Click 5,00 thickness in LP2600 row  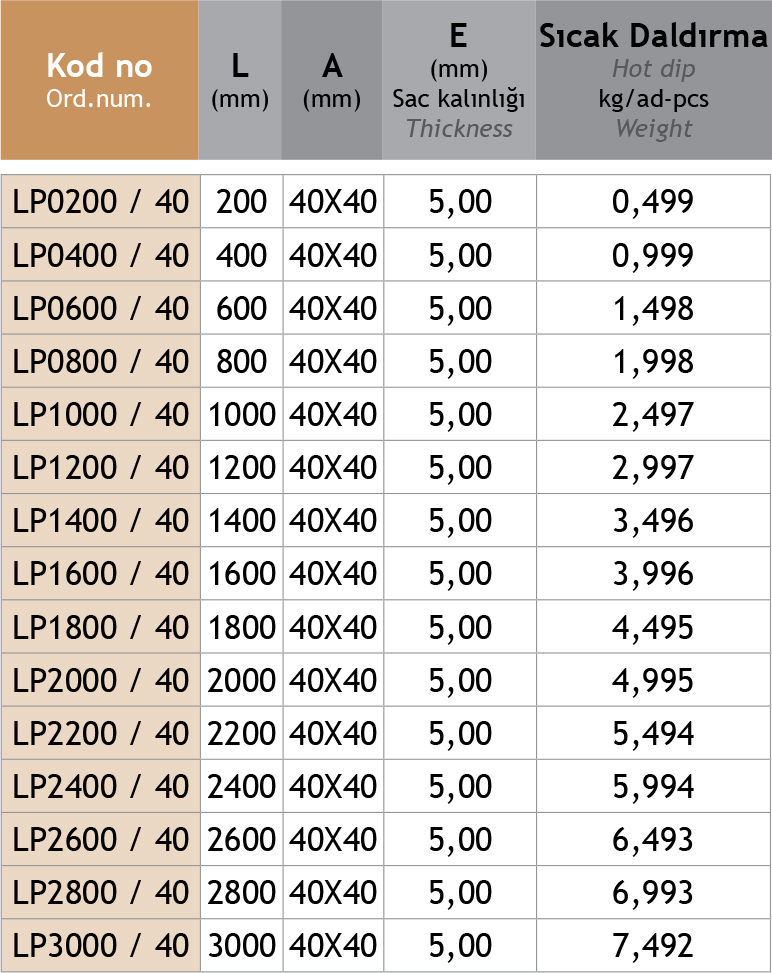click(460, 839)
